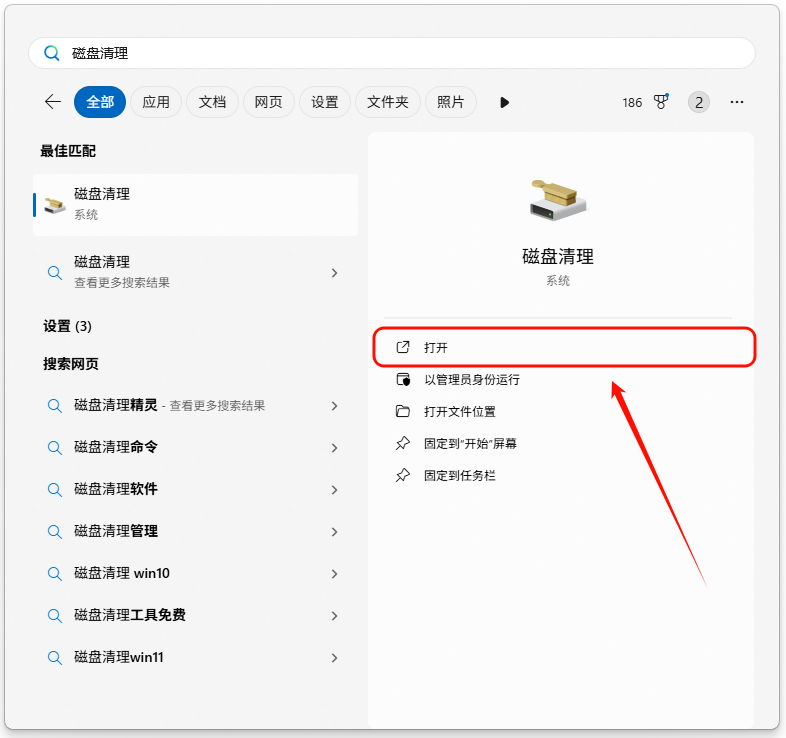The height and width of the screenshot is (738, 786).
Task: Open web suggestion 磁盘清理命令
Action: click(195, 447)
